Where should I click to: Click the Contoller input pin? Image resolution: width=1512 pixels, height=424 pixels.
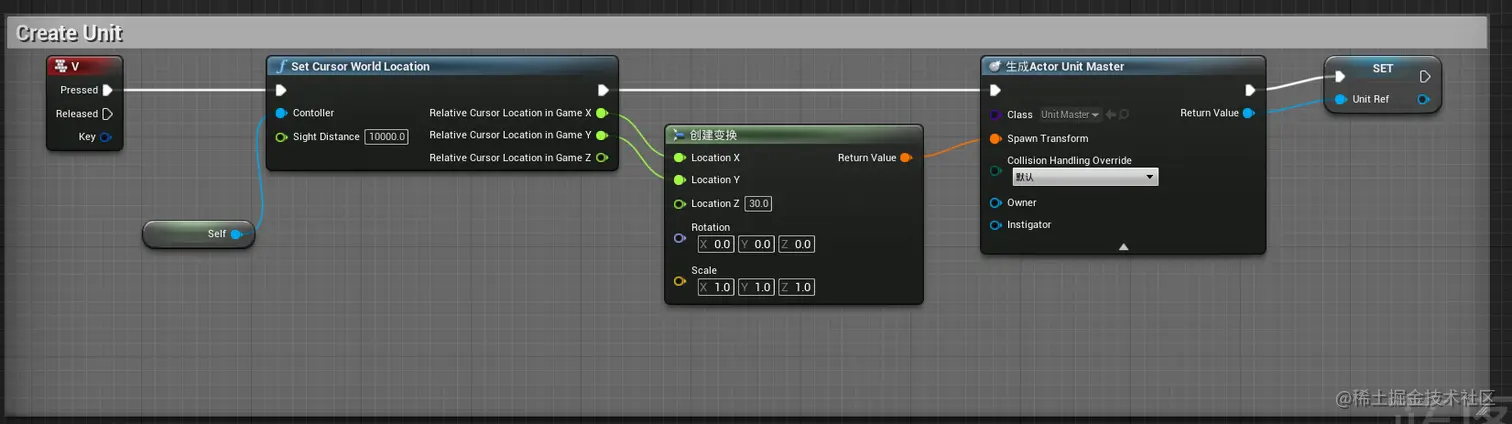point(281,113)
